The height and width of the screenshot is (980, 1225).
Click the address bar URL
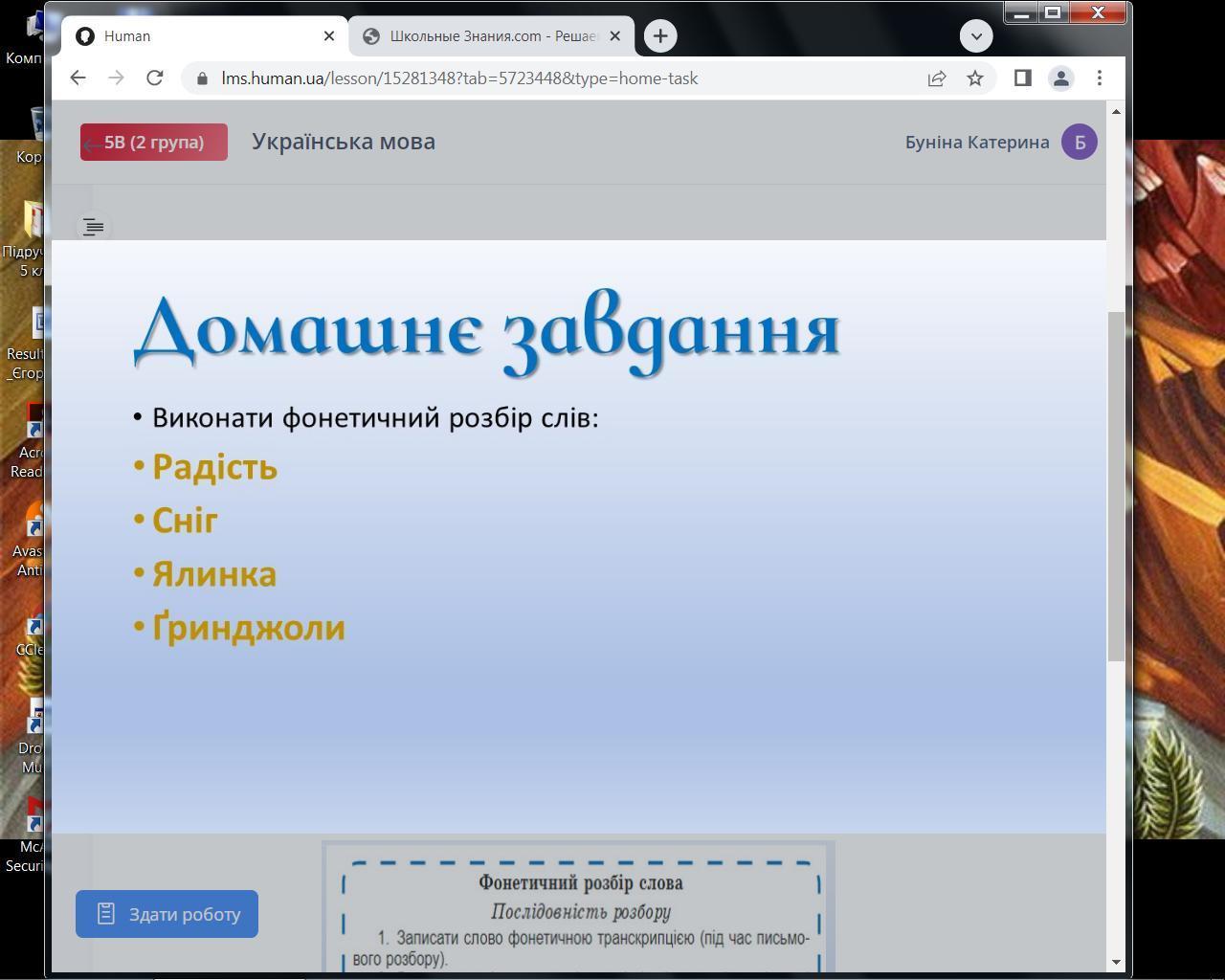click(x=459, y=78)
